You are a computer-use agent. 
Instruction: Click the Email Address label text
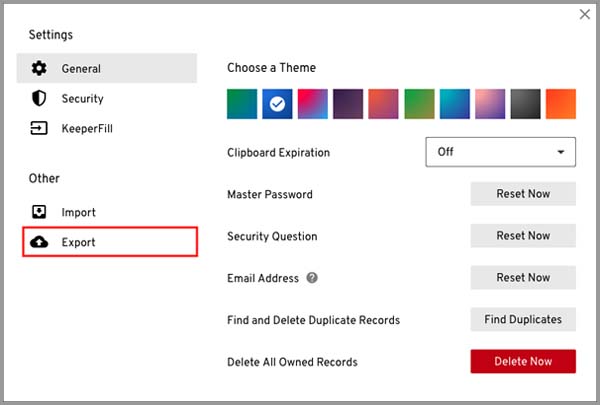[x=263, y=278]
